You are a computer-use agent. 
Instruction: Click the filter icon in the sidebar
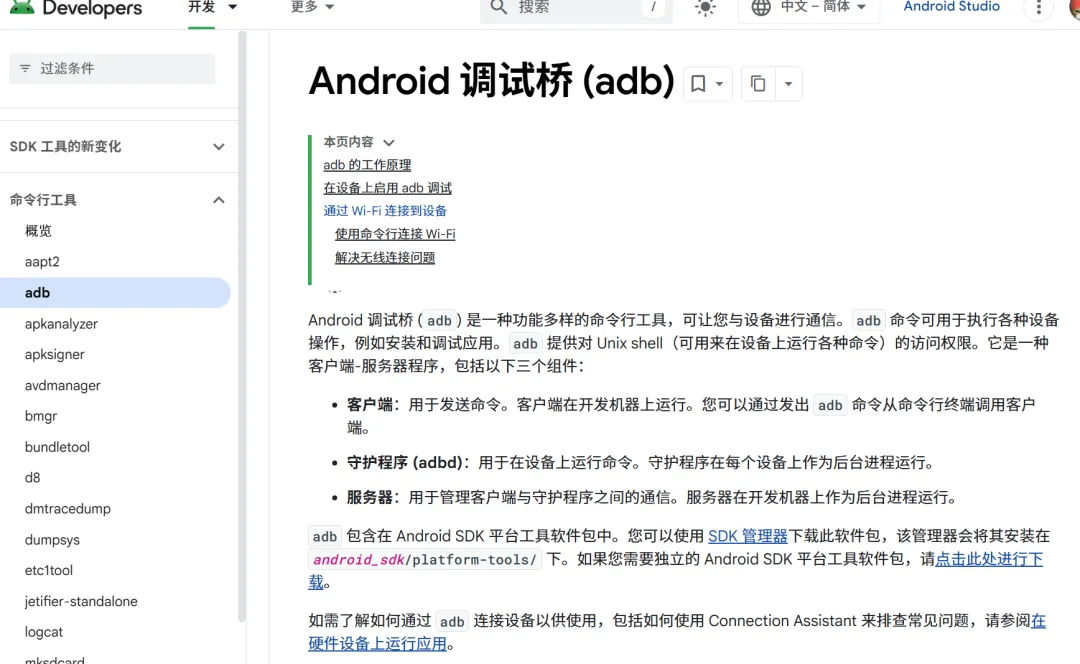point(25,68)
